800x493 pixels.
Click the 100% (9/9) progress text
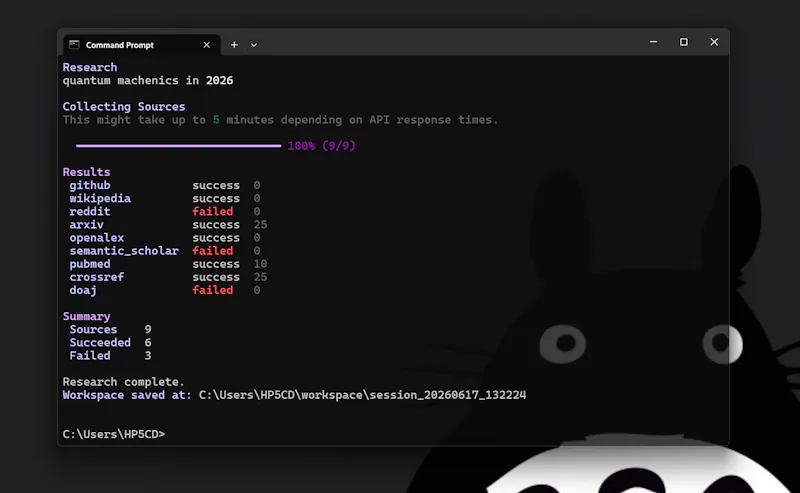[321, 146]
